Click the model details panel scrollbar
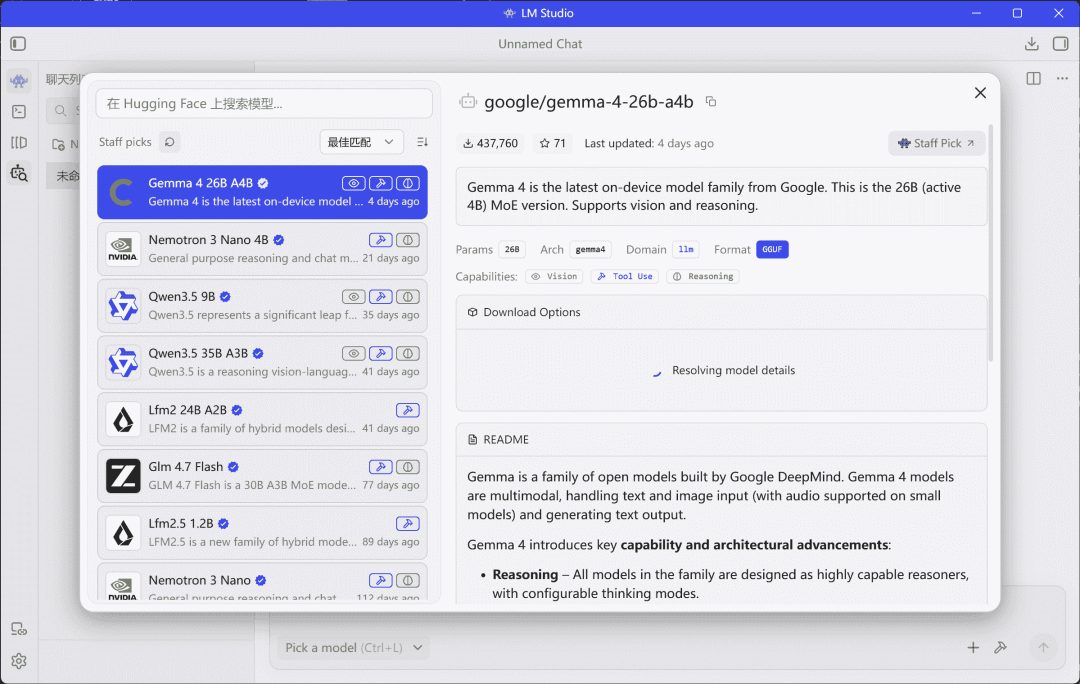 (x=991, y=242)
